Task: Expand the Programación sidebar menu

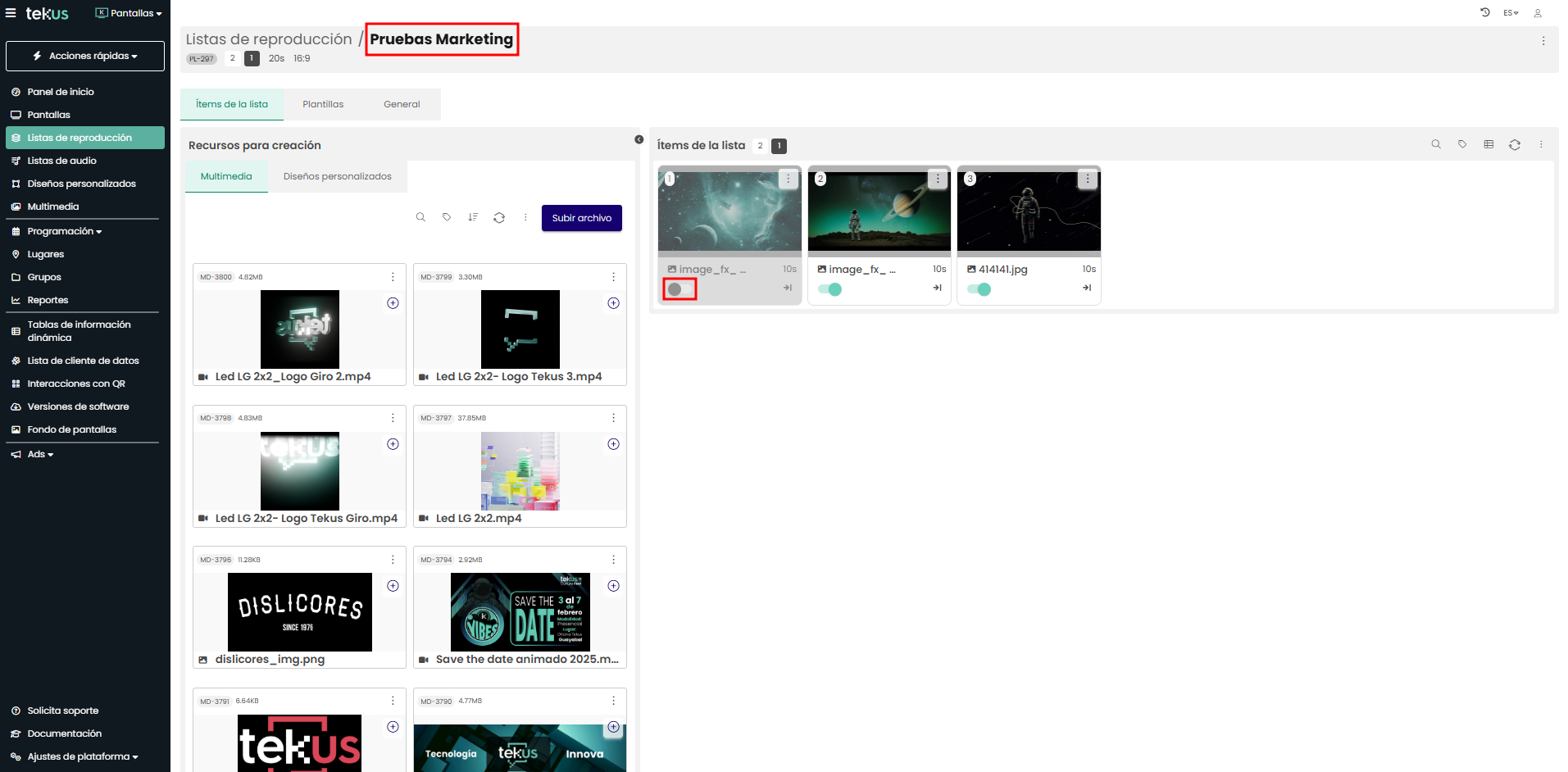Action: click(x=64, y=231)
